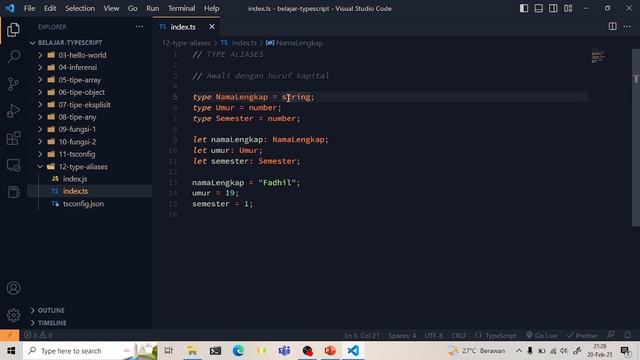Image resolution: width=640 pixels, height=360 pixels.
Task: Open the Run menu
Action: point(153,8)
